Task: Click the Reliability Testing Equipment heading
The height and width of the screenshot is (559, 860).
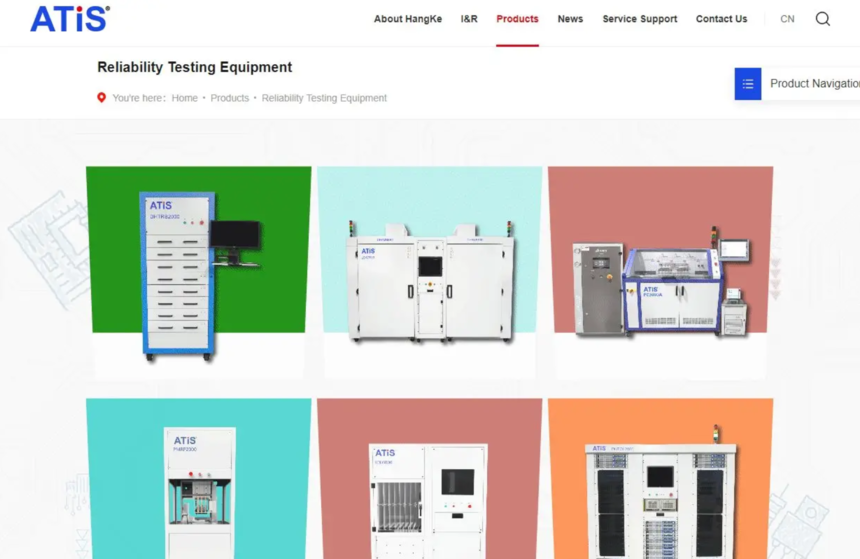Action: (x=195, y=67)
